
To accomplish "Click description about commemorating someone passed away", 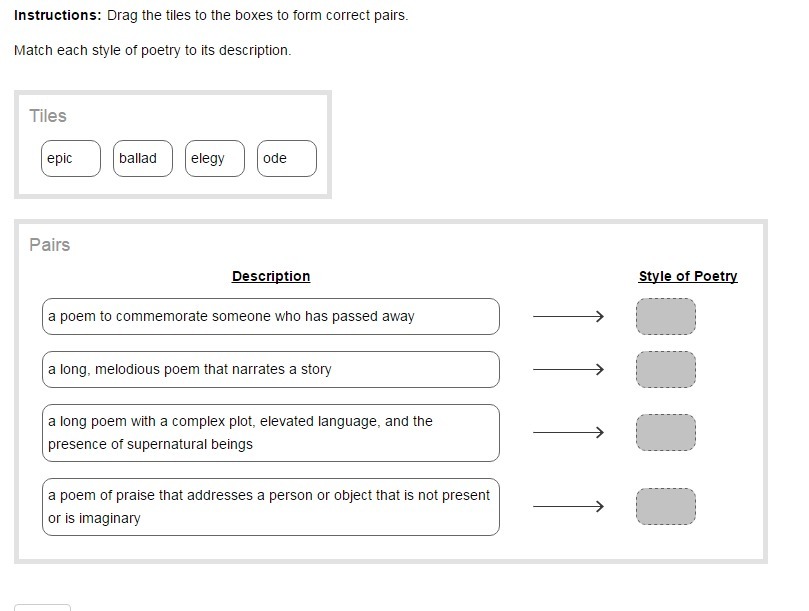I will (270, 316).
